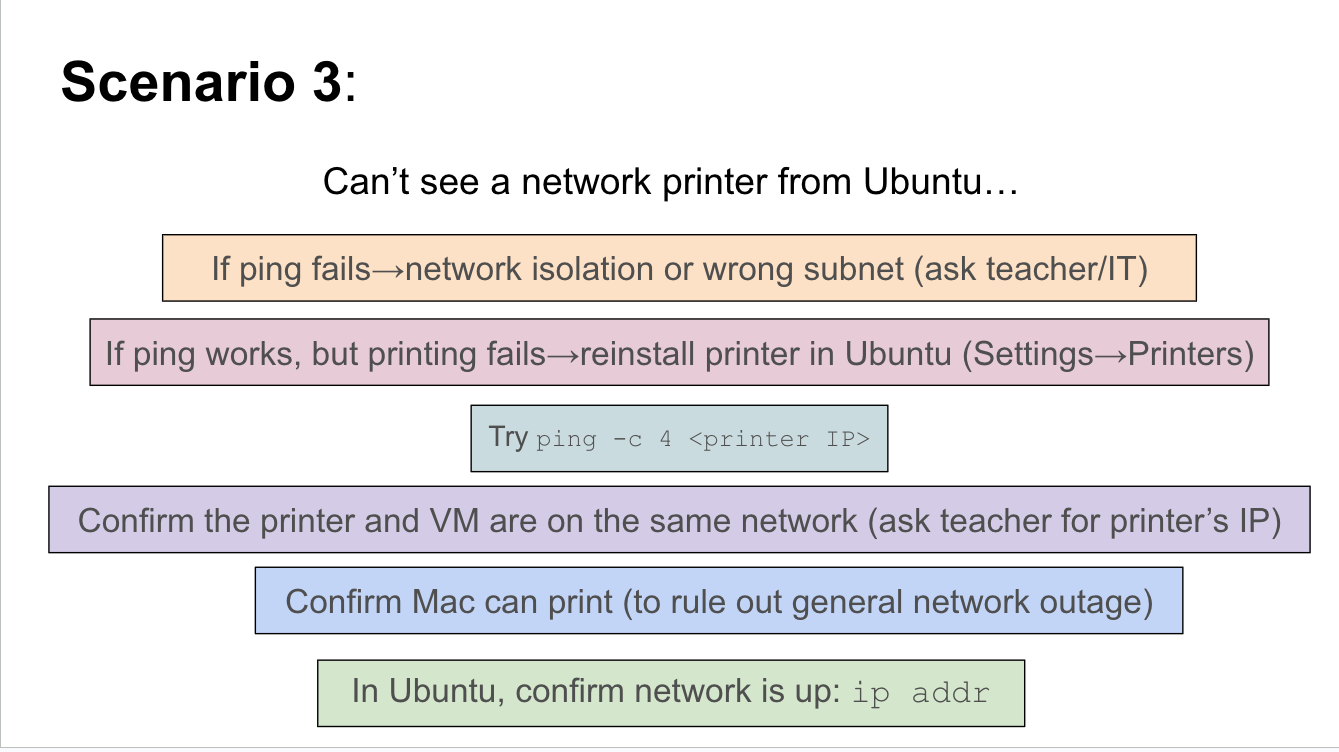Viewport: 1339px width, 752px height.
Task: Click "(to rule out general network outage)" text
Action: coord(886,601)
